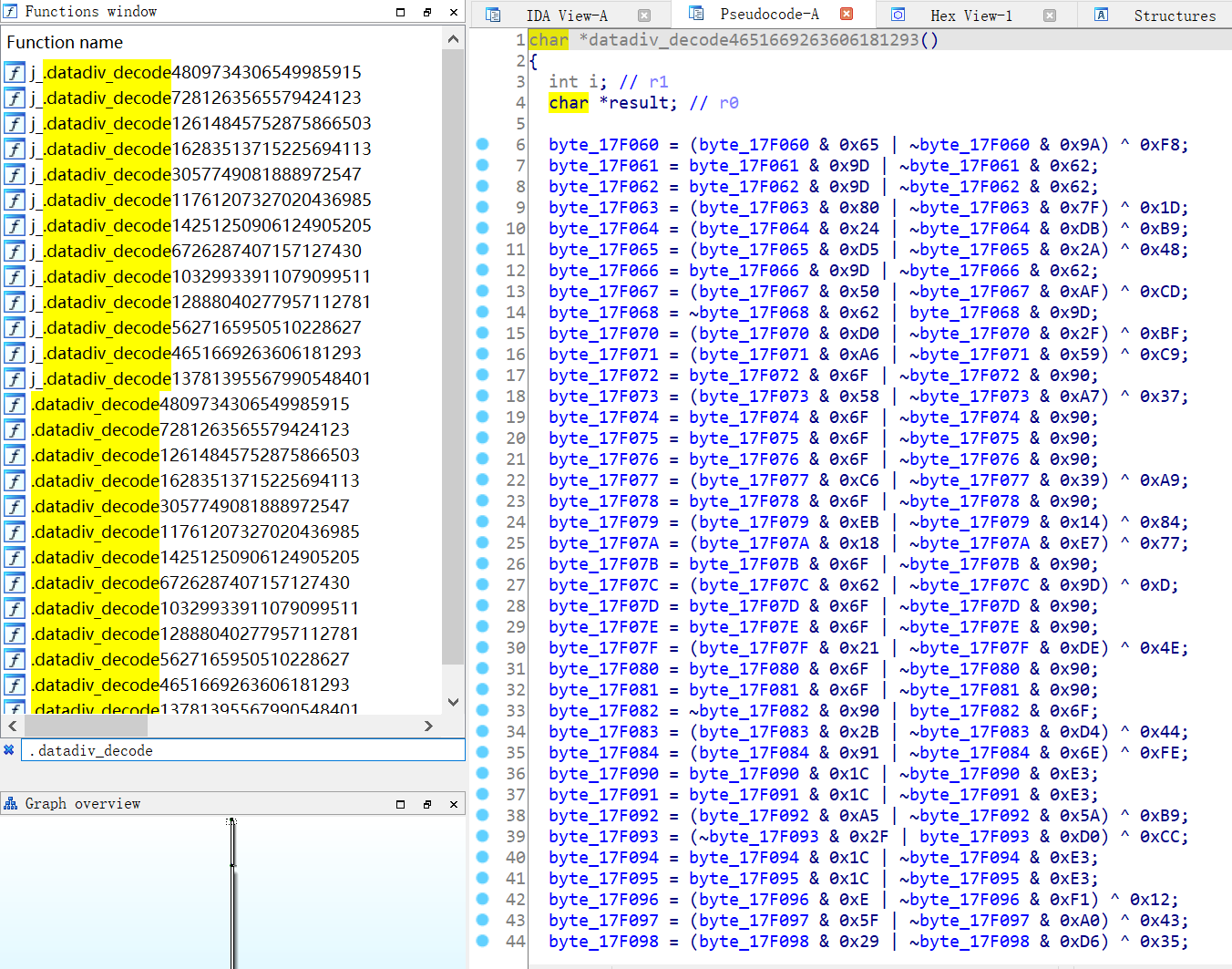
Task: Open the Hex View-1 tab
Action: pos(971,15)
